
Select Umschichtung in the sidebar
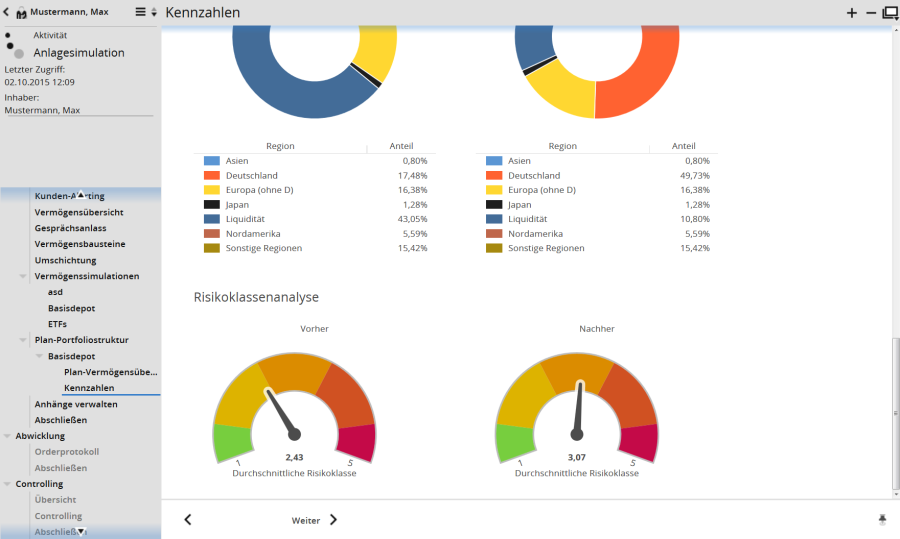point(65,260)
